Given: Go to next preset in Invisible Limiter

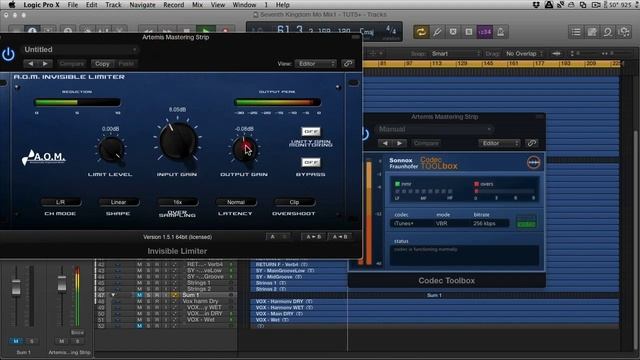Looking at the screenshot, I should coord(45,64).
